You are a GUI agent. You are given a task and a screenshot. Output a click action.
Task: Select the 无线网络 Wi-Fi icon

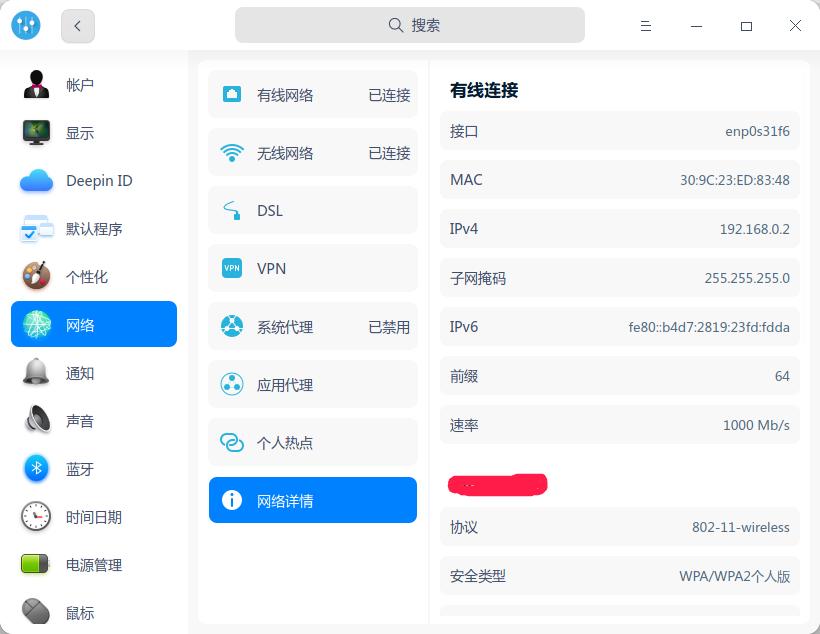coord(230,152)
